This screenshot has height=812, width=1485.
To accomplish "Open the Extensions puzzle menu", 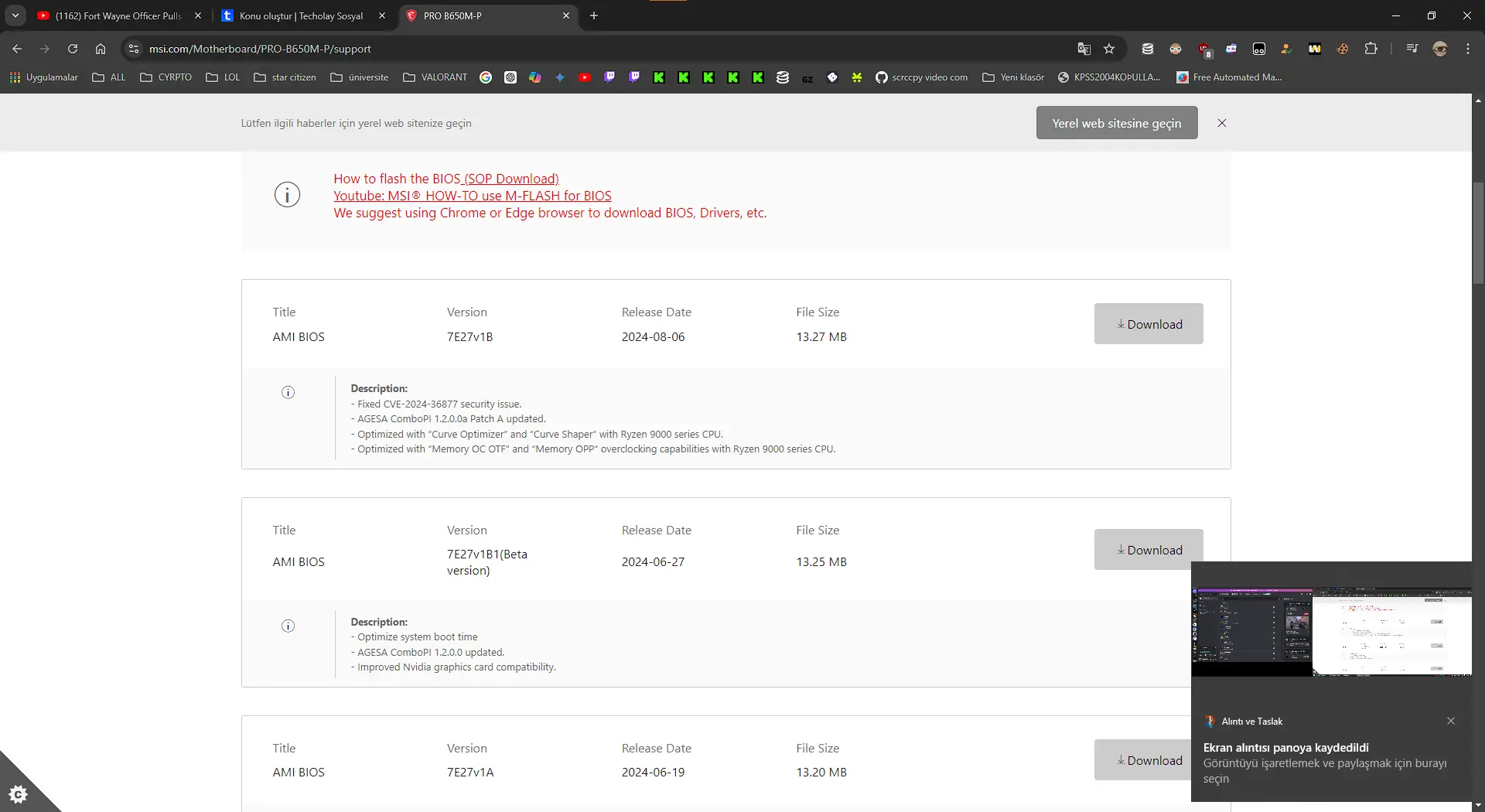I will (x=1371, y=49).
